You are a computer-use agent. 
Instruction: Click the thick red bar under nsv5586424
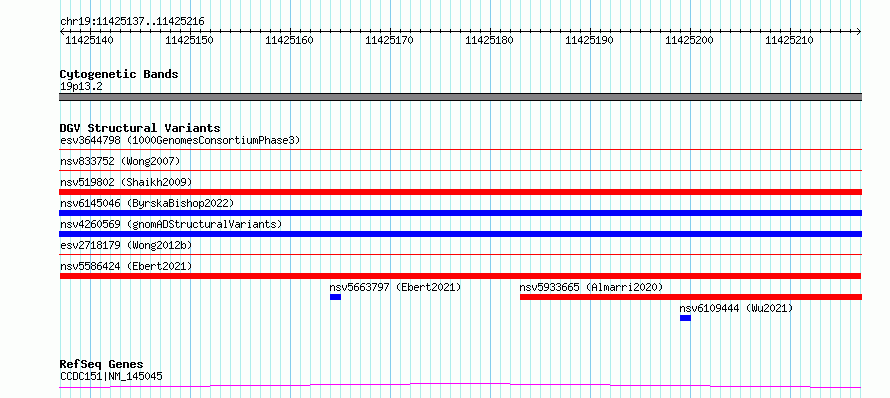click(x=460, y=276)
